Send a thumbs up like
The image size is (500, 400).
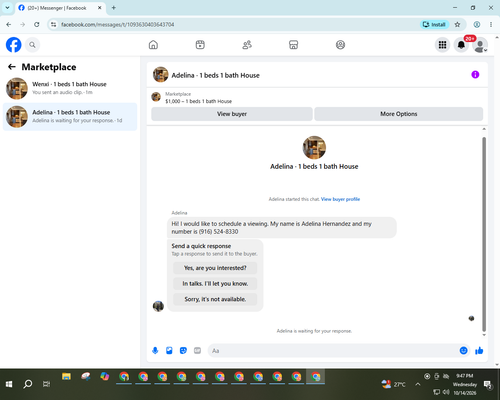click(x=479, y=350)
